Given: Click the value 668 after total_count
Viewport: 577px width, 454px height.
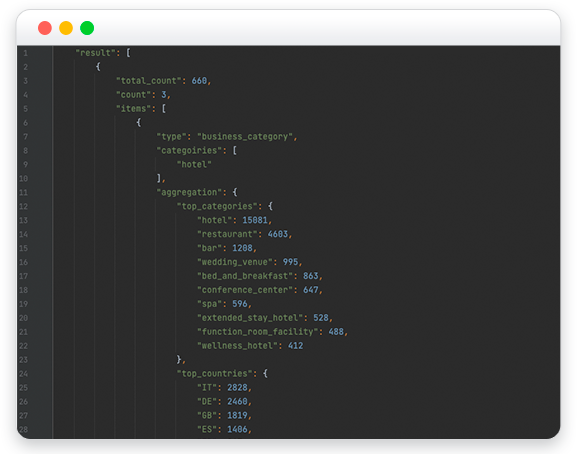Looking at the screenshot, I should coord(199,81).
